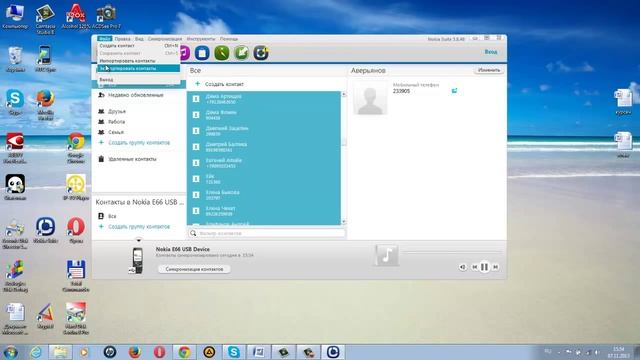The width and height of the screenshot is (640, 360).
Task: Toggle the player volume speaker icon
Action: point(462,267)
